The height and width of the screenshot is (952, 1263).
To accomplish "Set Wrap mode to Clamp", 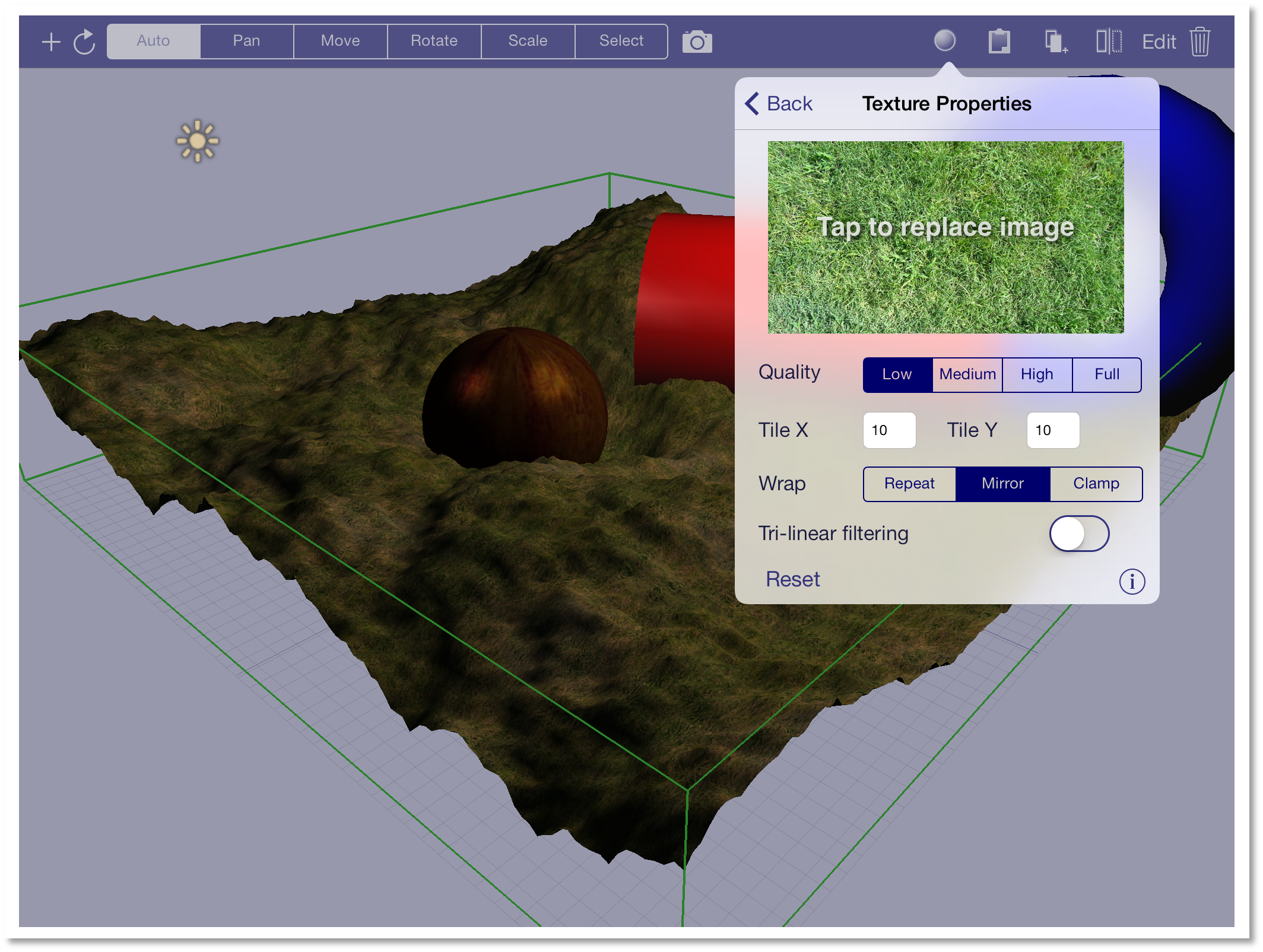I will click(x=1096, y=484).
